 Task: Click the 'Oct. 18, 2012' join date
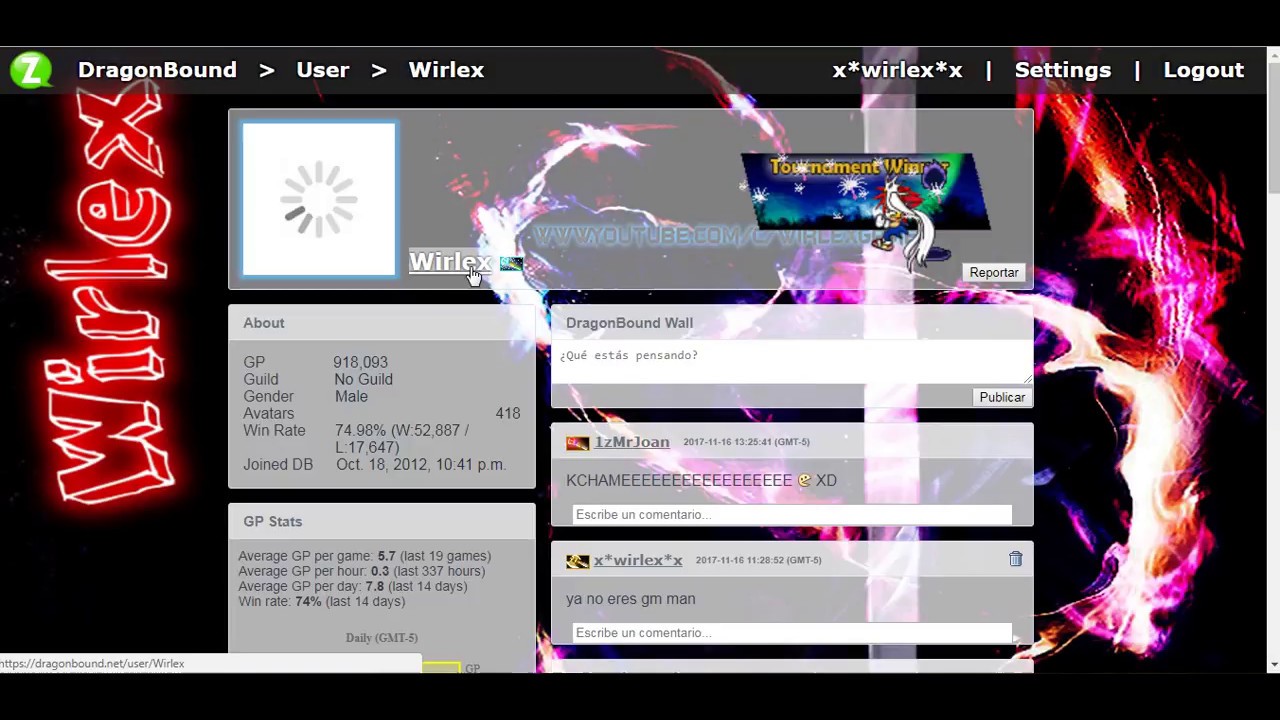pyautogui.click(x=421, y=464)
